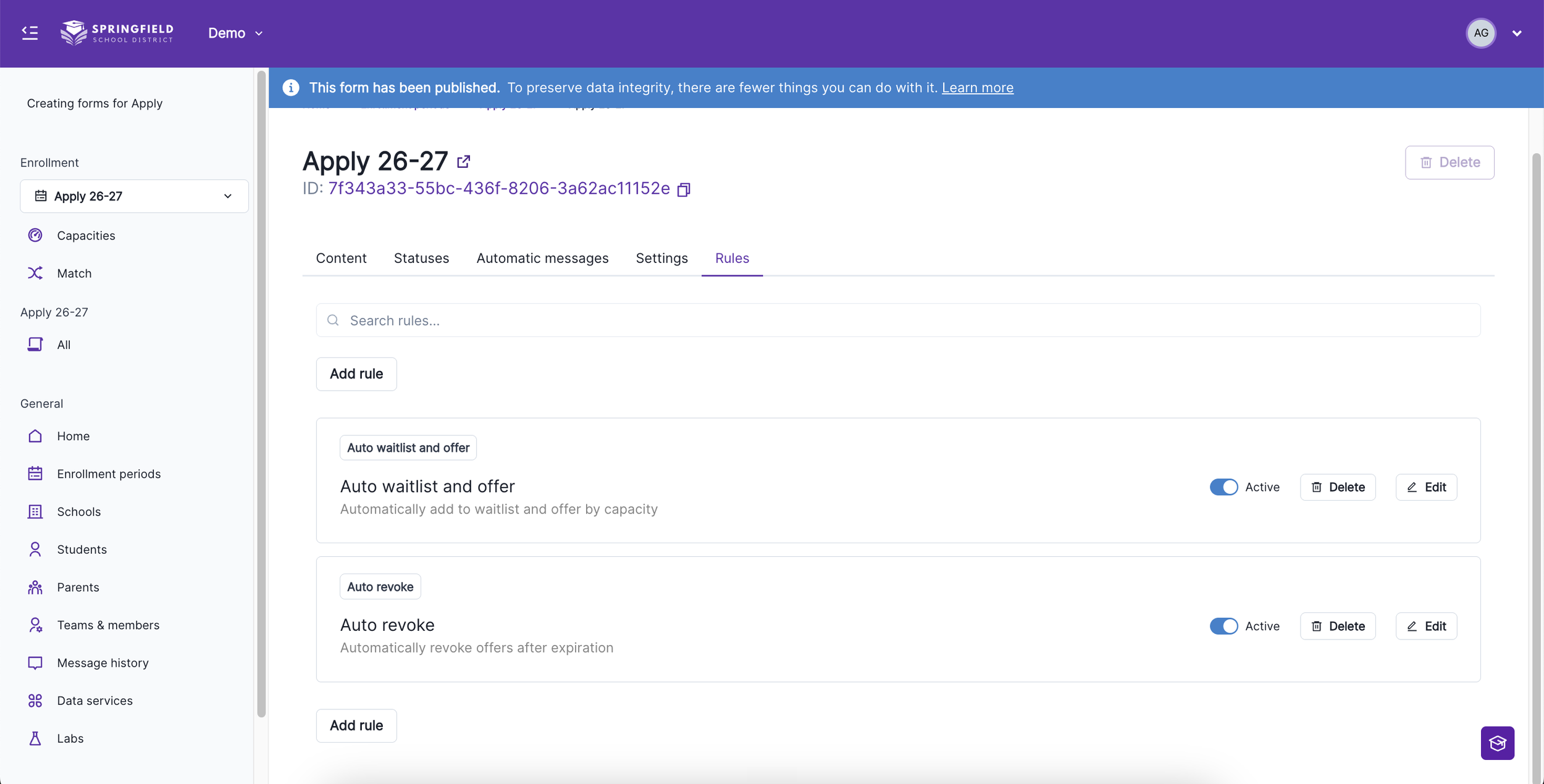
Task: Click the disabled Delete form button
Action: [1449, 162]
